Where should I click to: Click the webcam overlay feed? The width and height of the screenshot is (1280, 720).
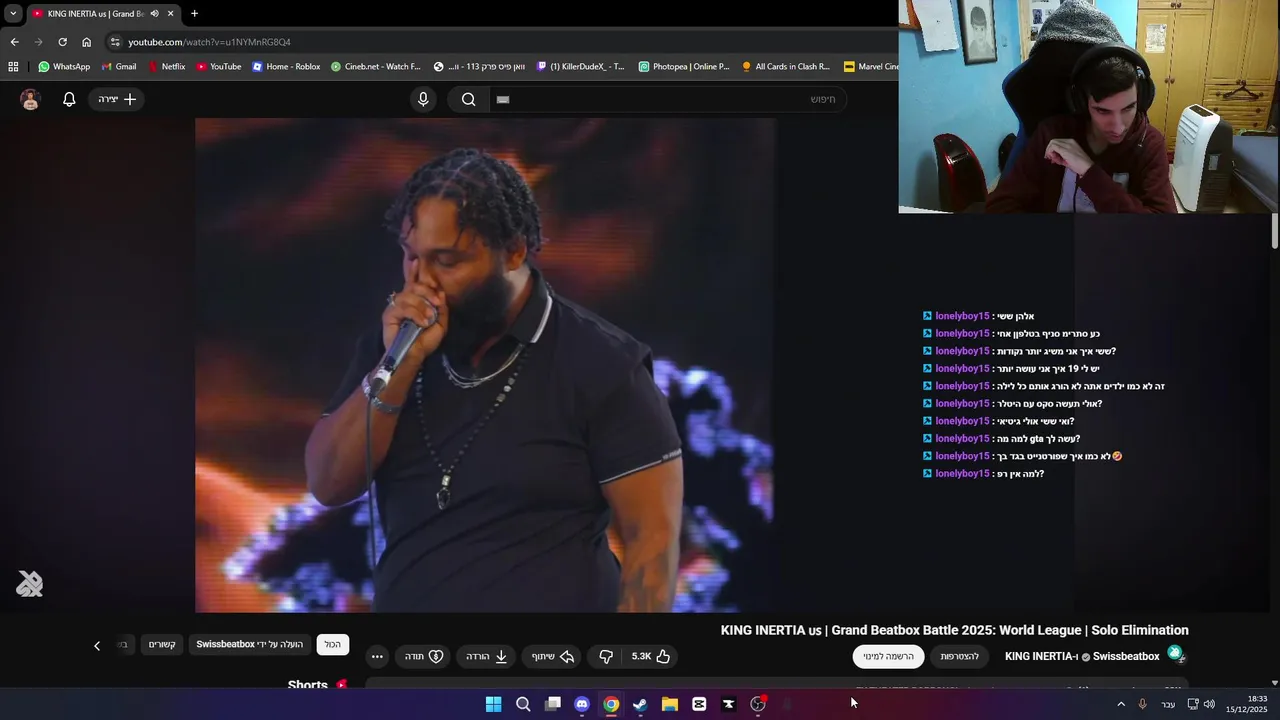[x=1088, y=106]
